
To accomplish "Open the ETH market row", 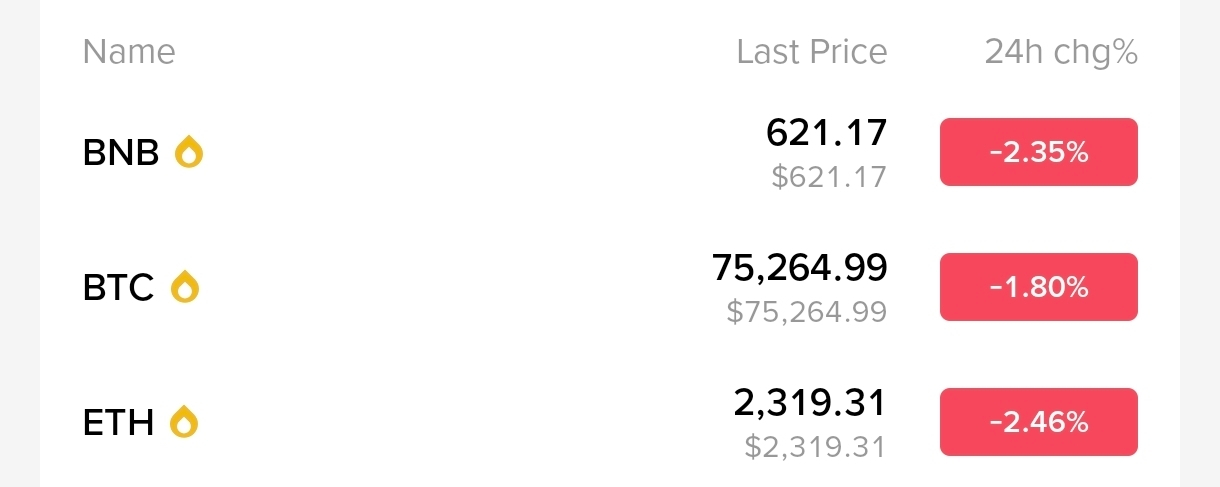I will [x=610, y=422].
